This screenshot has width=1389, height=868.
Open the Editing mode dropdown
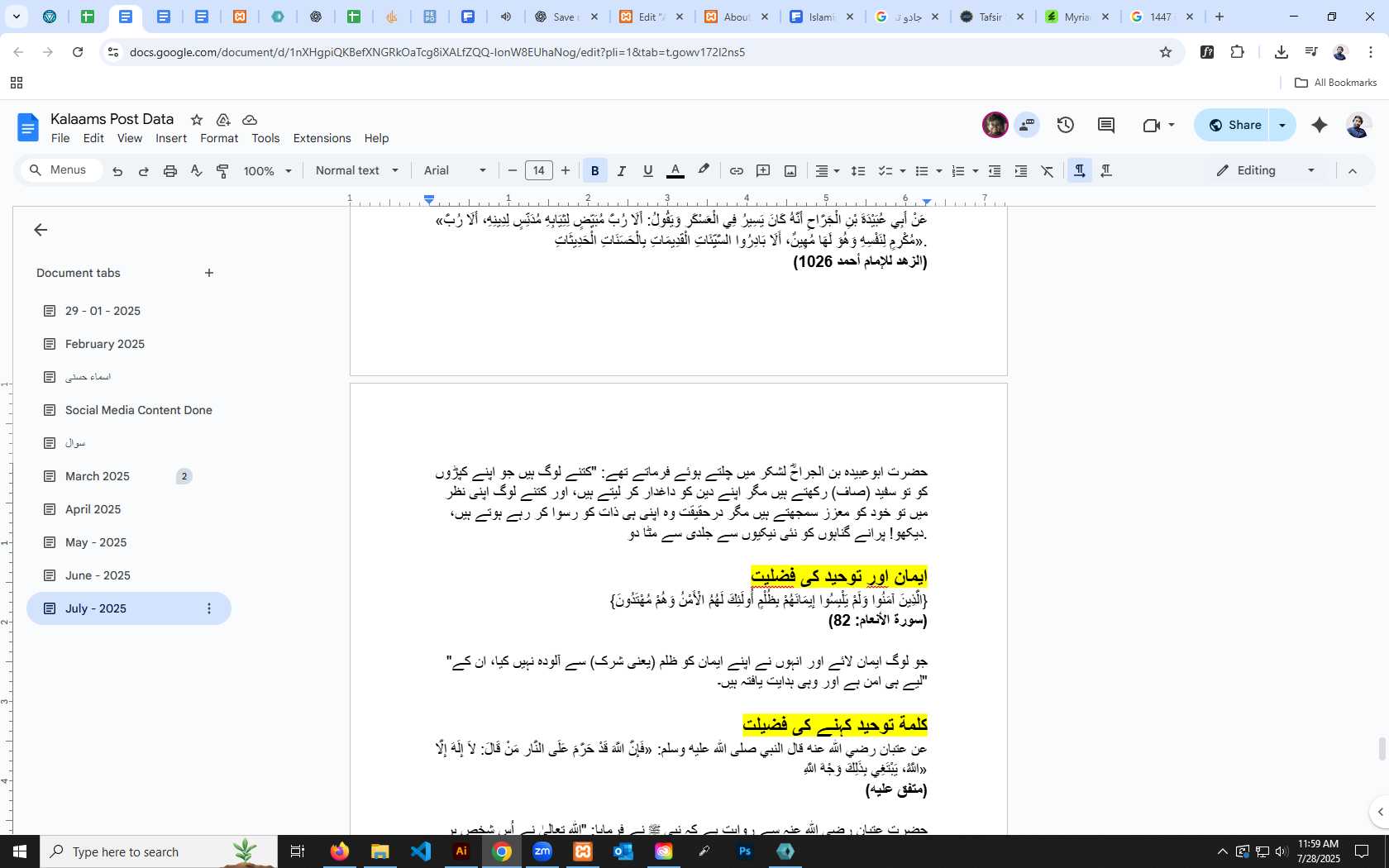coord(1266,170)
